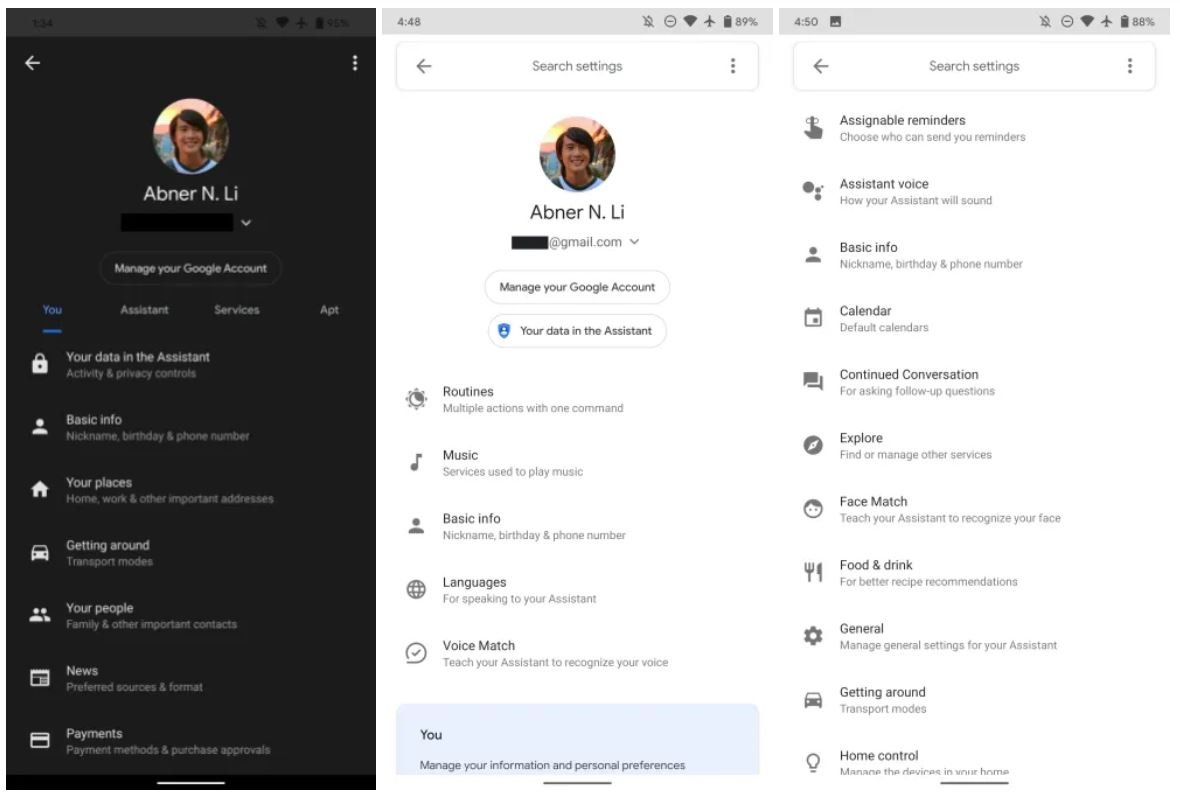This screenshot has height=795, width=1180.
Task: Open Voice Match checkmark bubble icon
Action: click(416, 653)
